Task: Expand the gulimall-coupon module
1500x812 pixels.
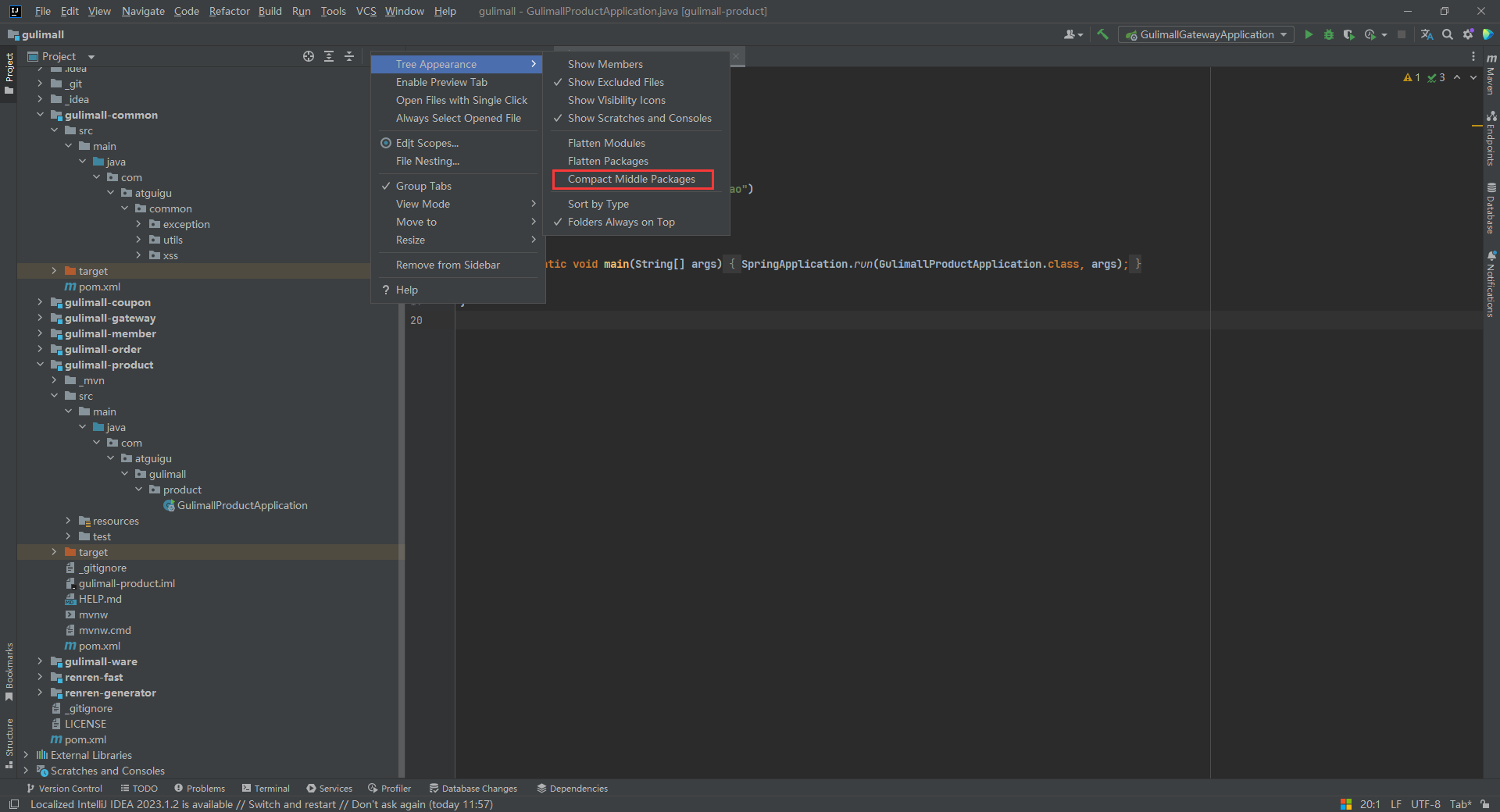Action: coord(40,302)
